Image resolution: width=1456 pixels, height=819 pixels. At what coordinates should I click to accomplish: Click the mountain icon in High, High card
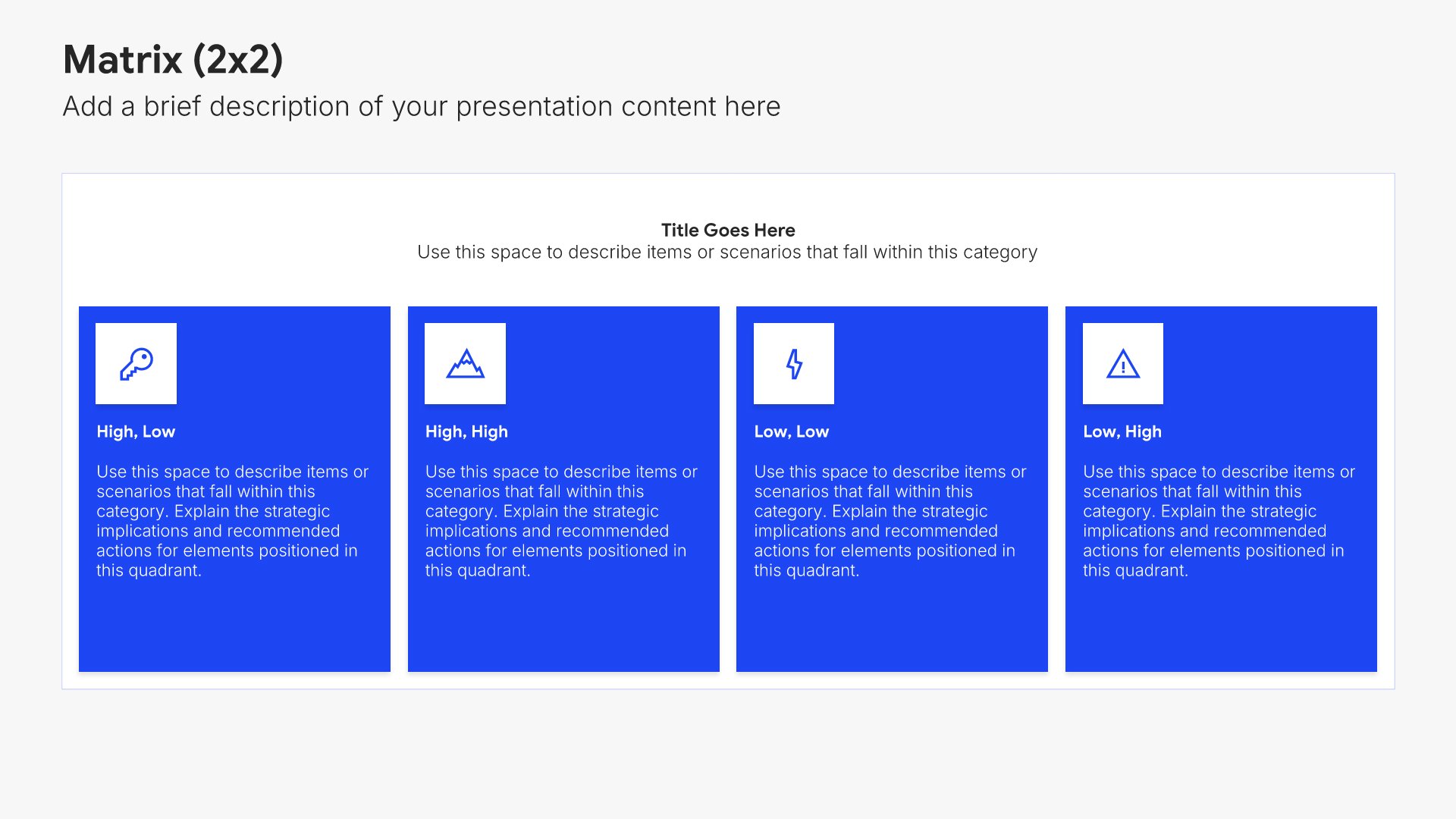tap(466, 364)
